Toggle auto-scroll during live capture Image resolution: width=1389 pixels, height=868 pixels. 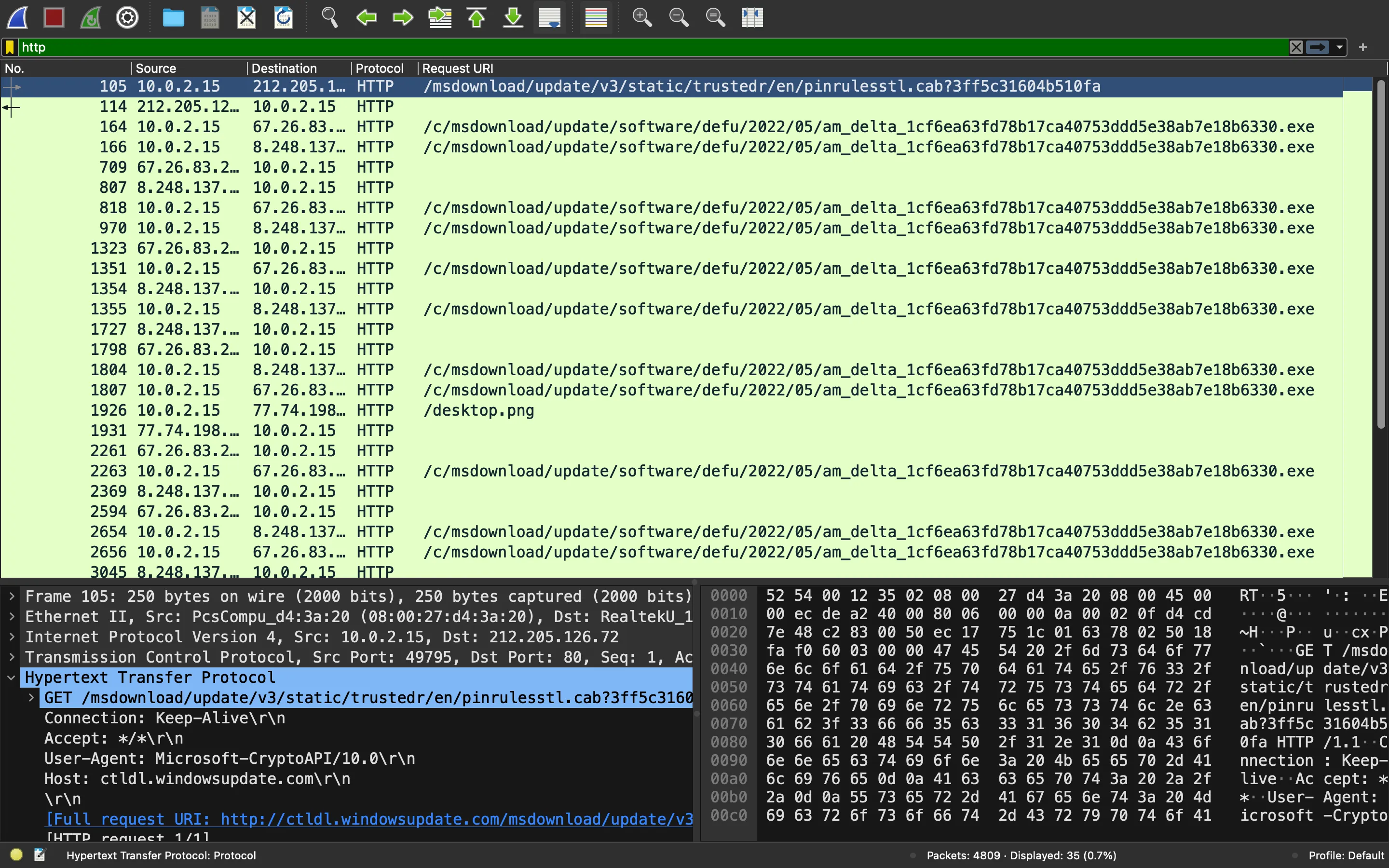click(x=550, y=17)
